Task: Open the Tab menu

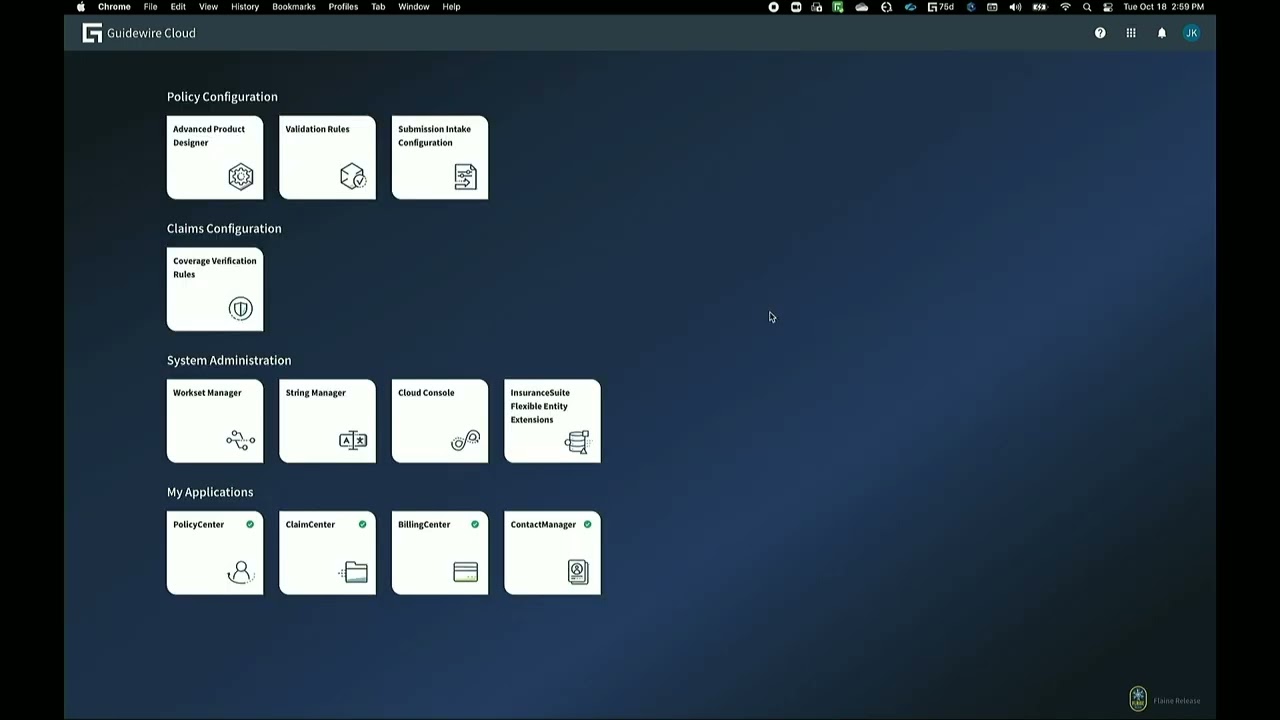Action: coord(378,7)
